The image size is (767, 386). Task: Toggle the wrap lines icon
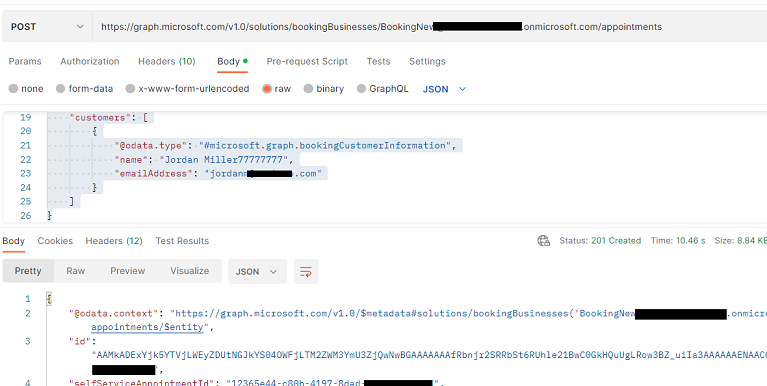(306, 272)
